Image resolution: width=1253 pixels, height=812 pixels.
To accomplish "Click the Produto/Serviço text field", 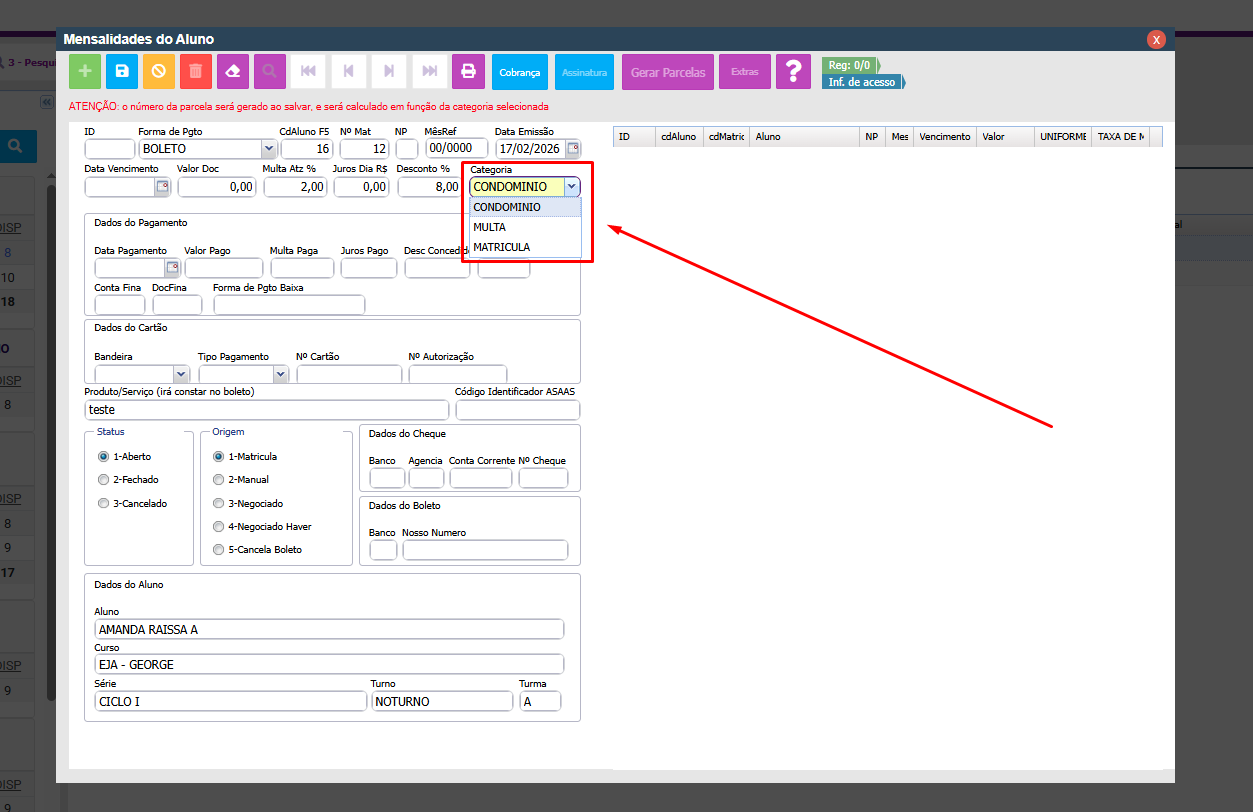I will pos(267,410).
